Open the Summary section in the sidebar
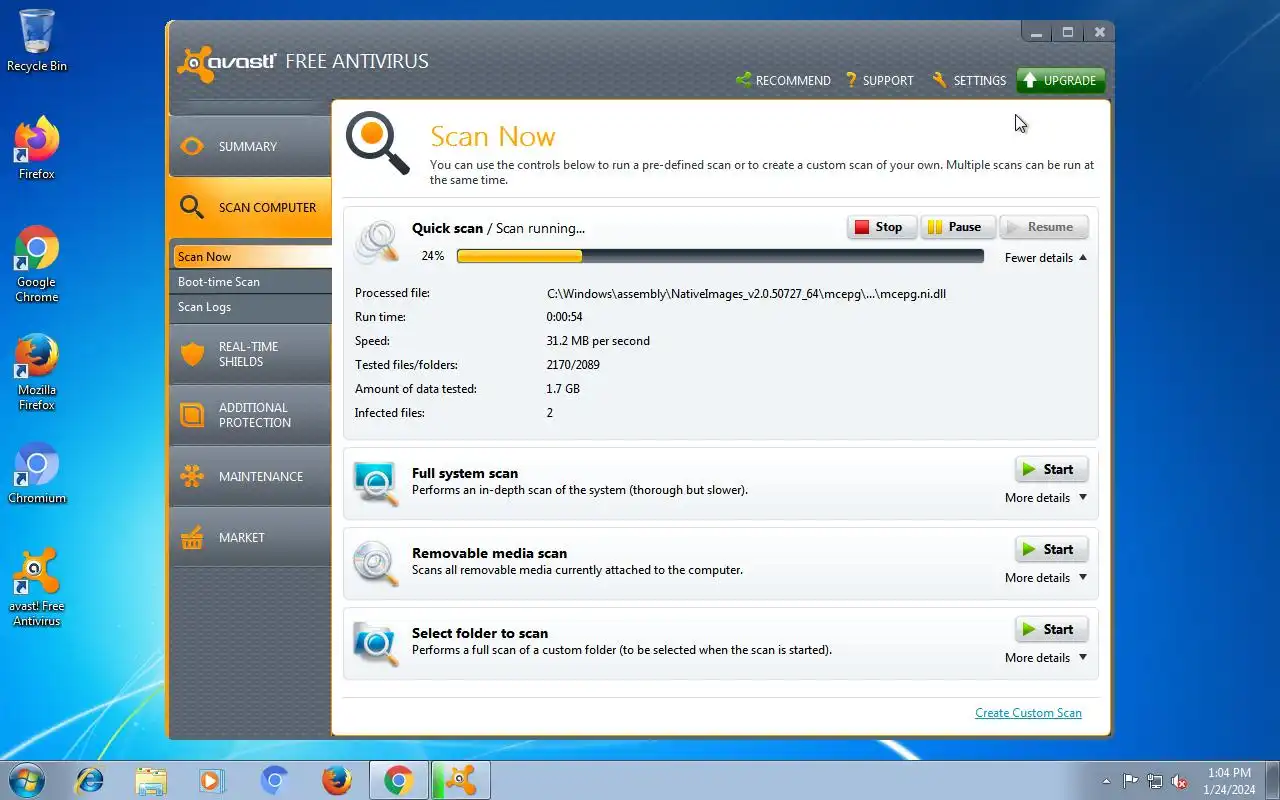 [x=250, y=147]
